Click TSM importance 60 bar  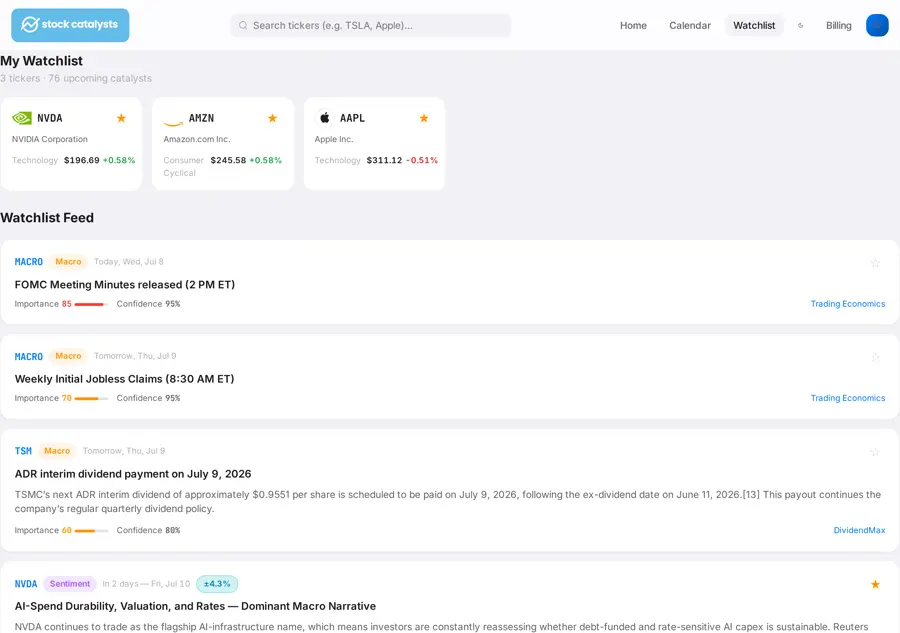pyautogui.click(x=91, y=531)
